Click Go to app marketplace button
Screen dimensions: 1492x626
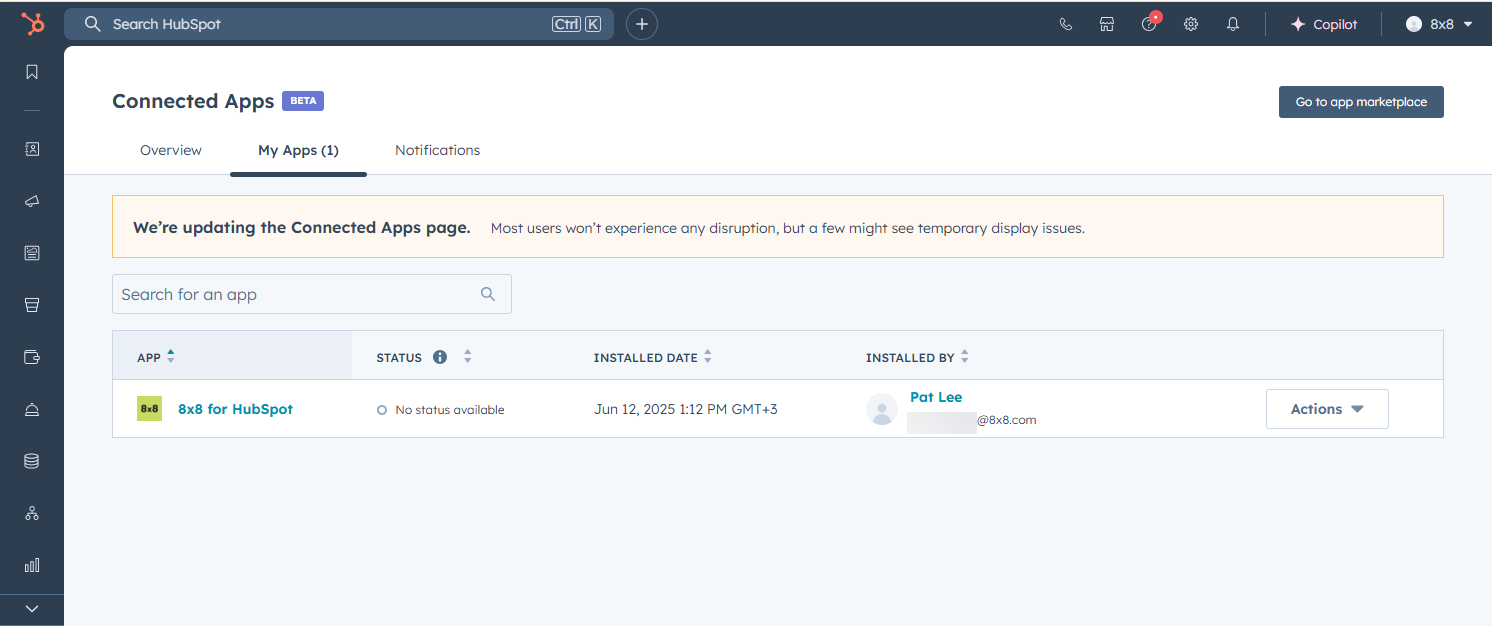click(x=1361, y=102)
